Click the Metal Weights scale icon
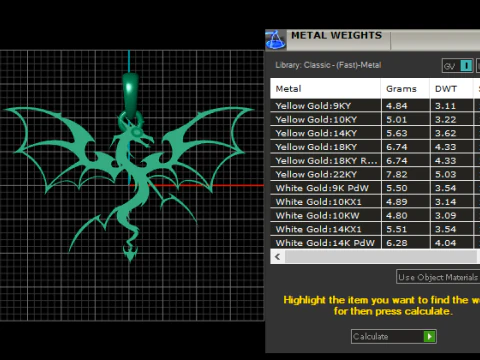Image resolution: width=480 pixels, height=360 pixels. (x=275, y=40)
